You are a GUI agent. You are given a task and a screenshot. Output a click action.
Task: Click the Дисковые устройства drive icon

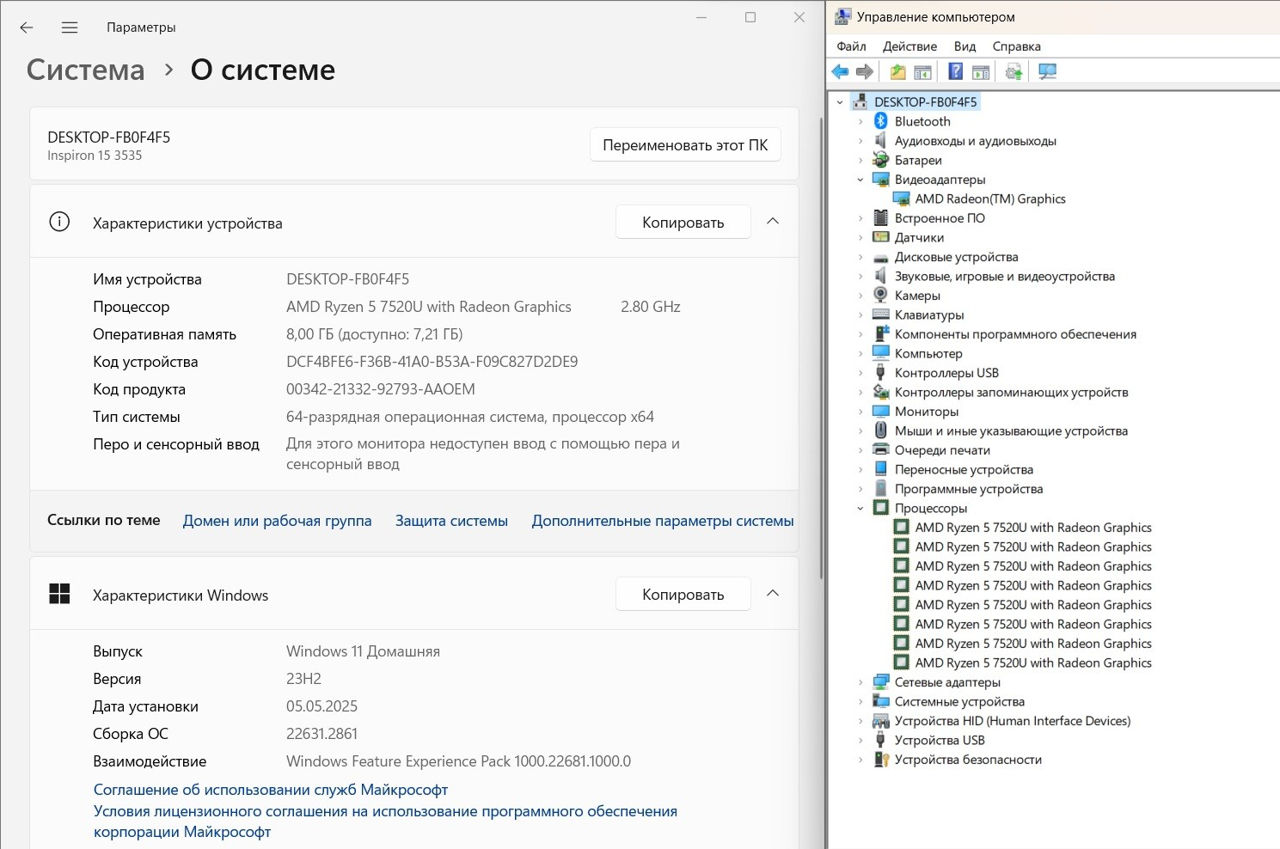click(x=881, y=257)
